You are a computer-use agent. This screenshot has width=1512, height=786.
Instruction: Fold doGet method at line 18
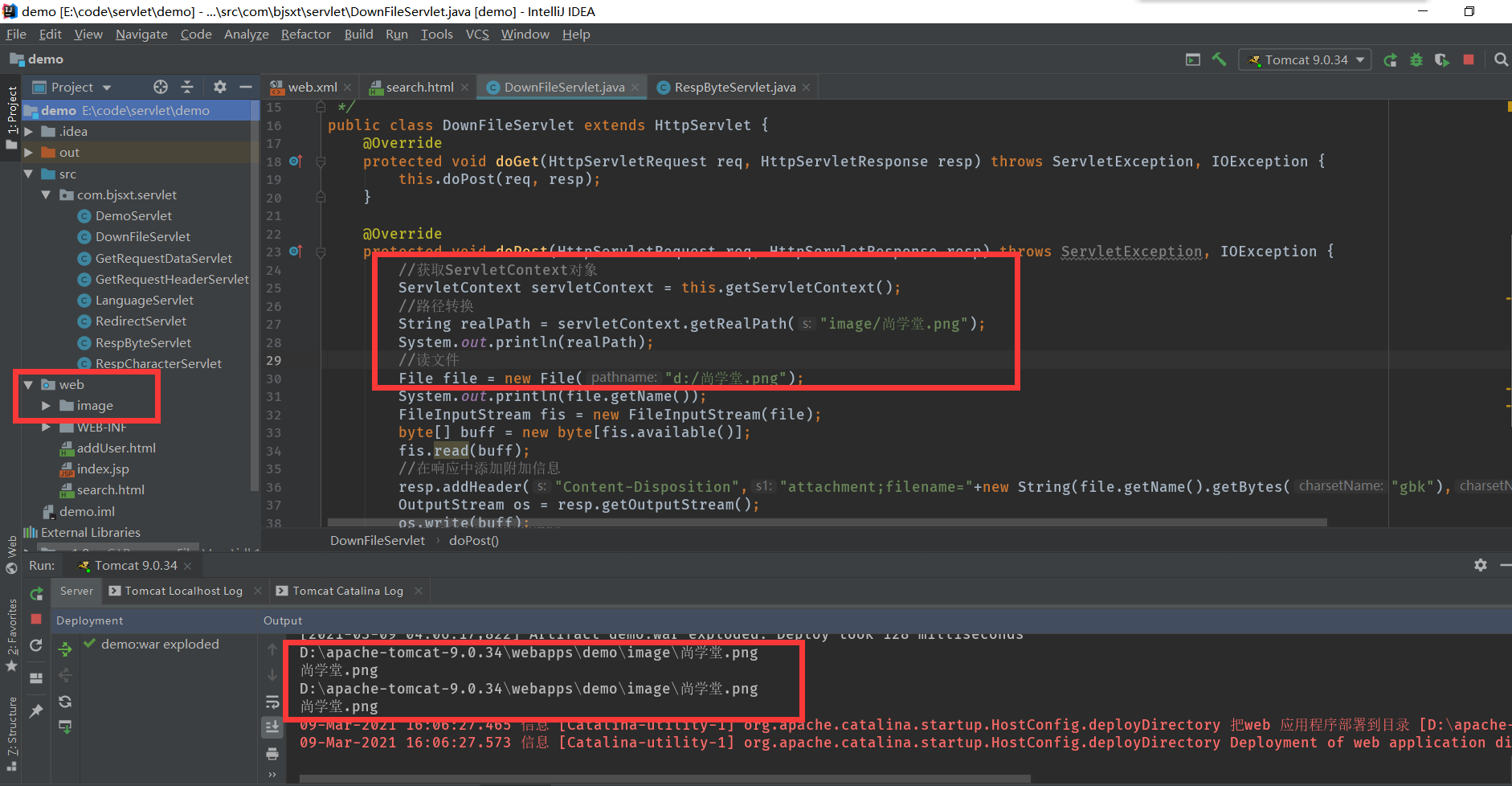(x=321, y=162)
